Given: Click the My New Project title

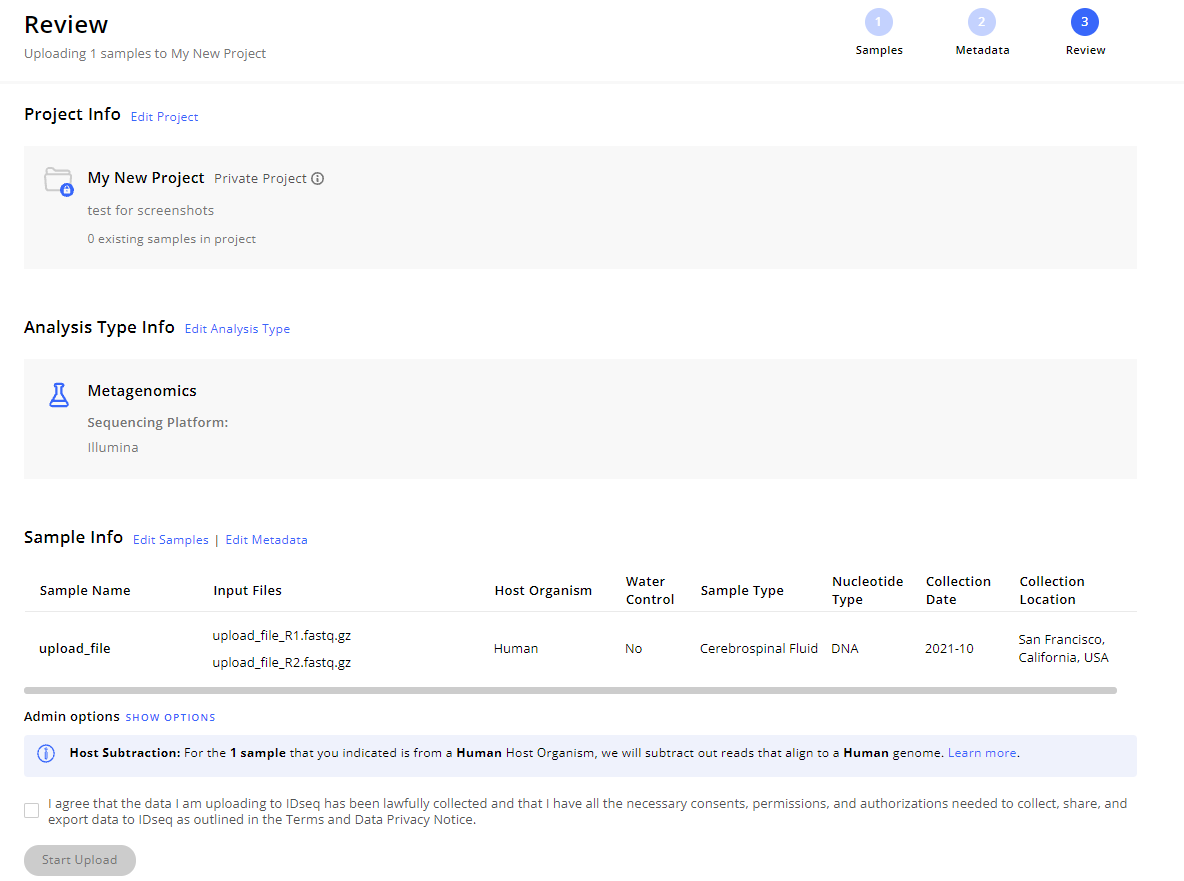Looking at the screenshot, I should tap(146, 178).
